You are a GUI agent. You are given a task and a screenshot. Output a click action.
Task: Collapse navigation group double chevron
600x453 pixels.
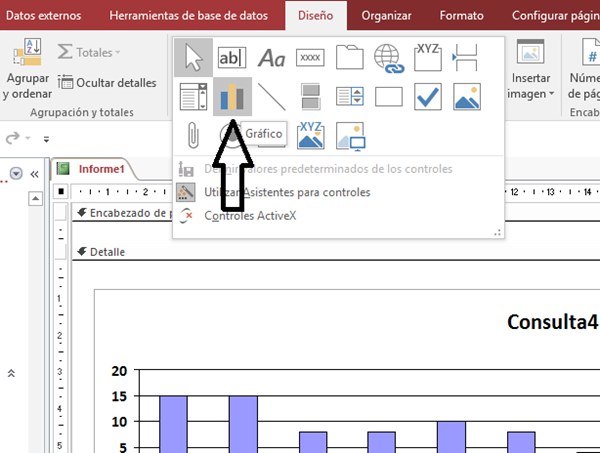(11, 373)
